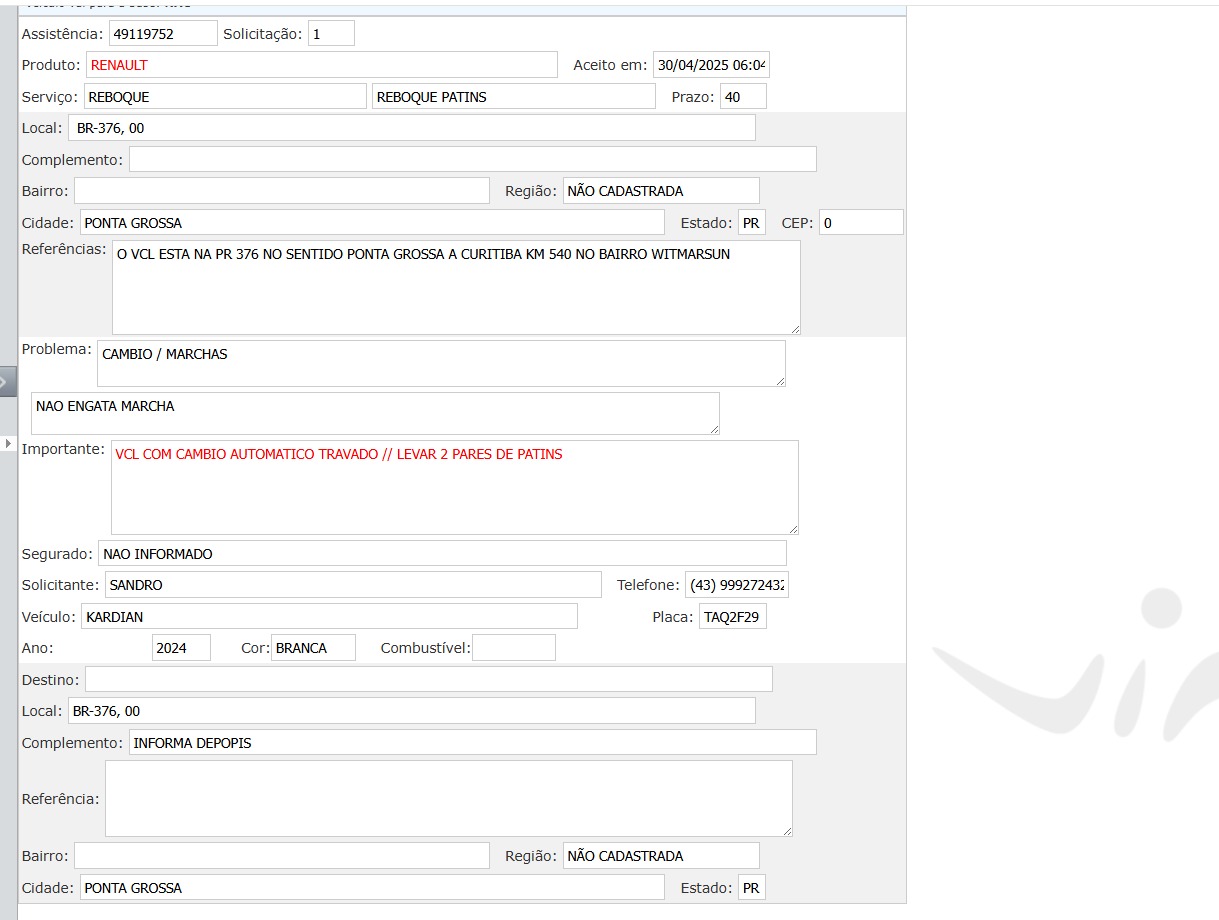Focus the empty Destino field

click(x=428, y=680)
